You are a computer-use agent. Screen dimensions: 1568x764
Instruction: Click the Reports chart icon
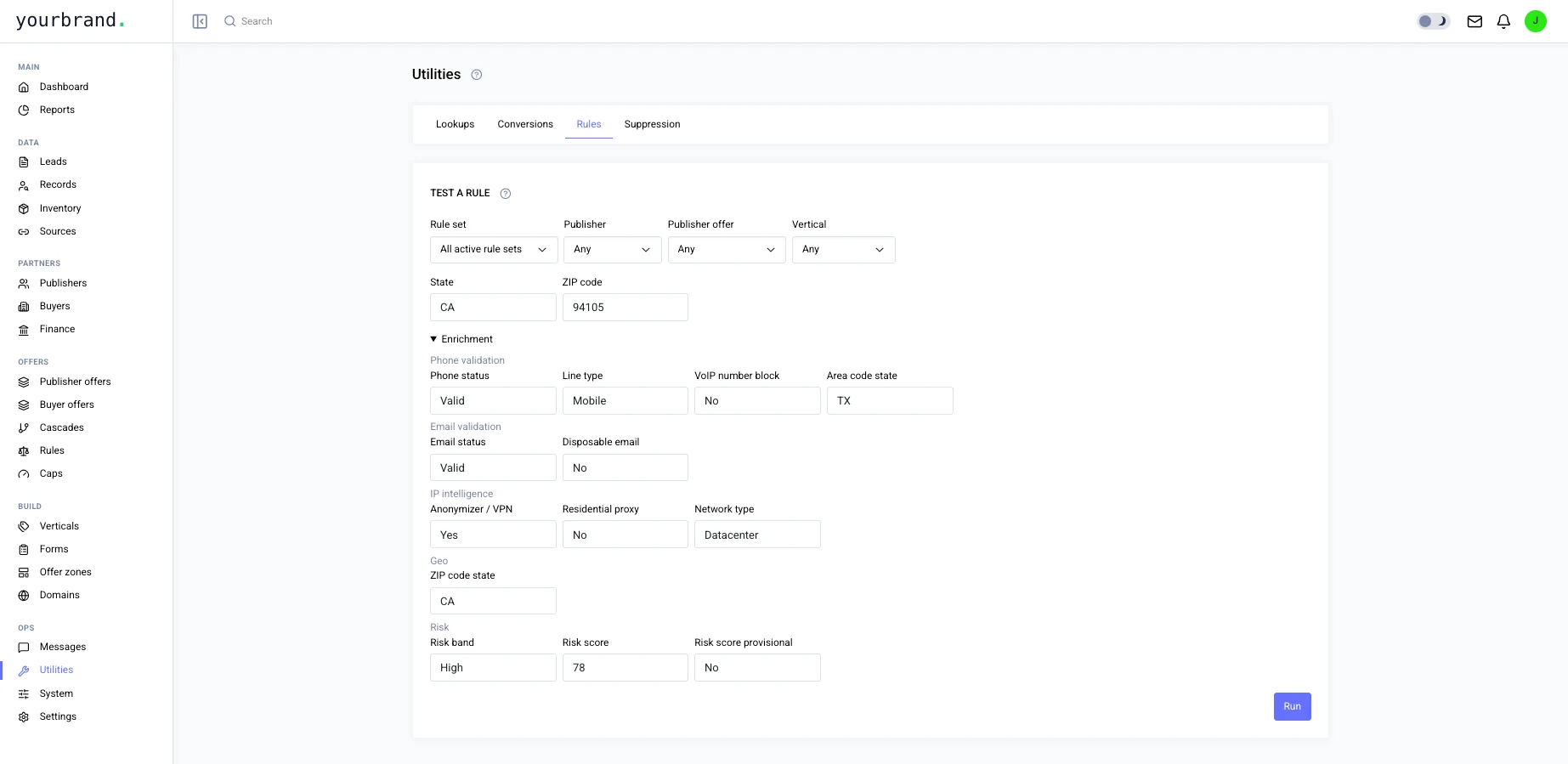pyautogui.click(x=24, y=110)
